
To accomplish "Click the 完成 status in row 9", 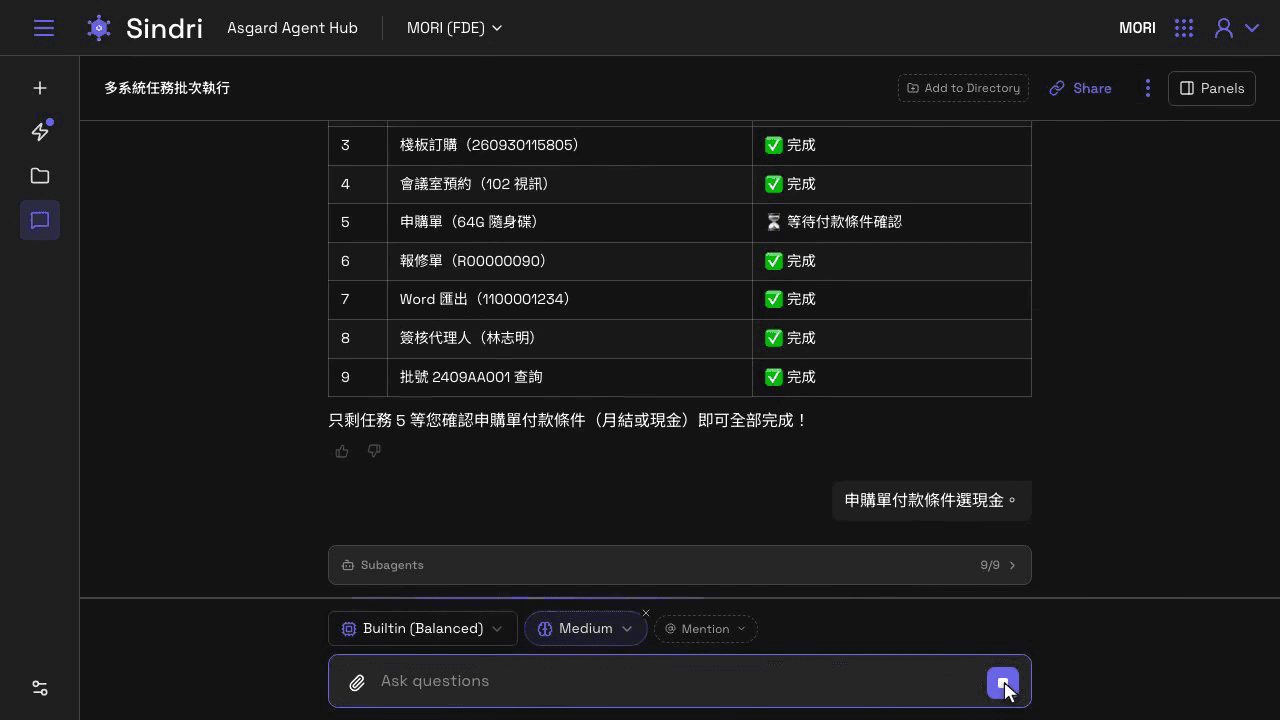I will pyautogui.click(x=892, y=378).
